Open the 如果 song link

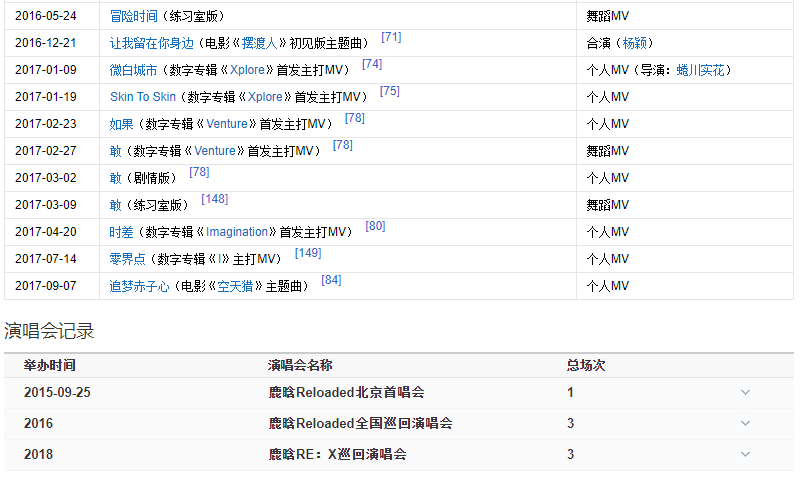tap(121, 125)
